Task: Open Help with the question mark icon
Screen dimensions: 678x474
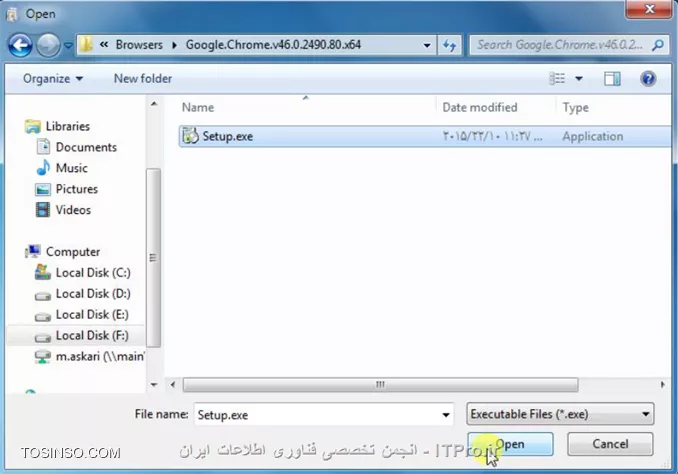Action: 648,79
